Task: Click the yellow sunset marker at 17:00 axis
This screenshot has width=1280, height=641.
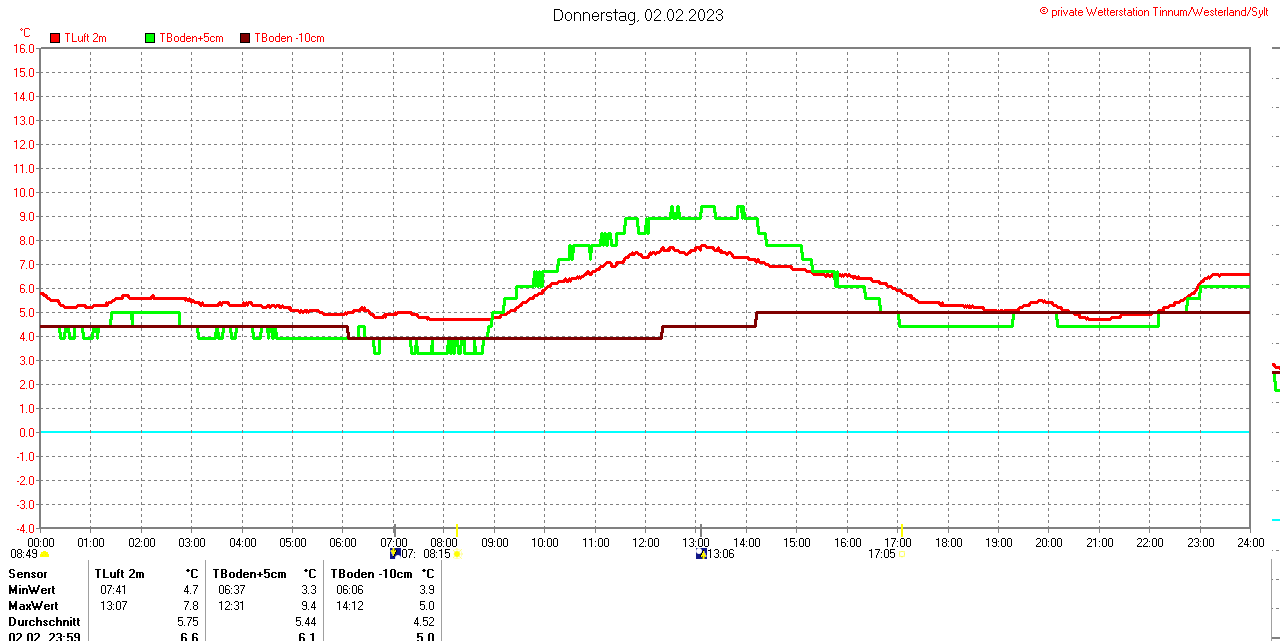Action: coord(902,529)
